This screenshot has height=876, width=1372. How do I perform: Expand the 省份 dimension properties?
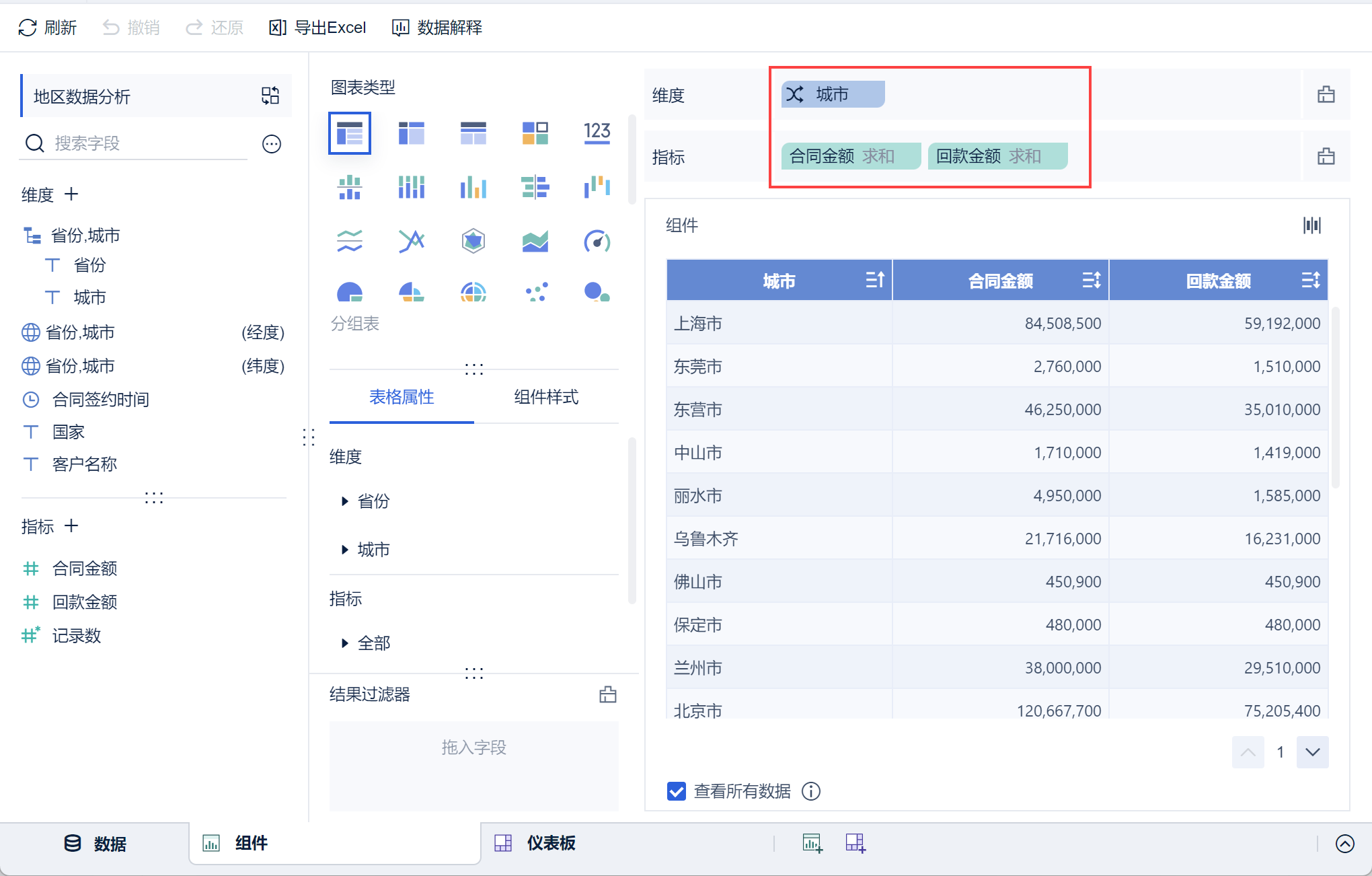(345, 501)
